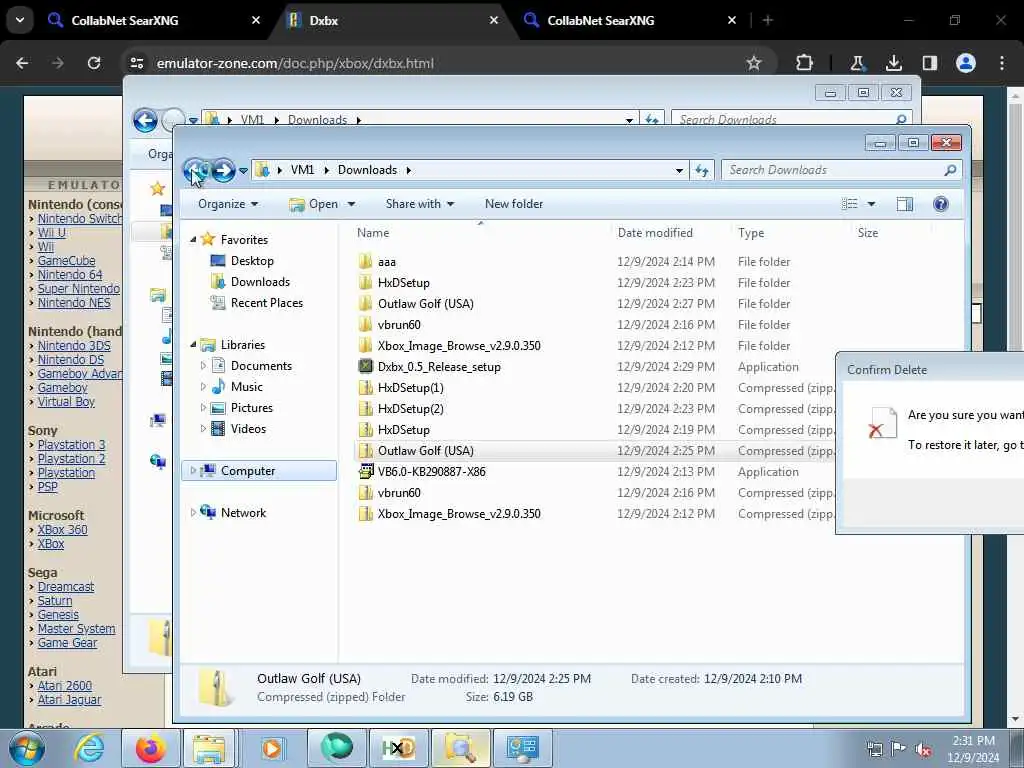Sort by the Type column header
The width and height of the screenshot is (1024, 768).
(751, 232)
